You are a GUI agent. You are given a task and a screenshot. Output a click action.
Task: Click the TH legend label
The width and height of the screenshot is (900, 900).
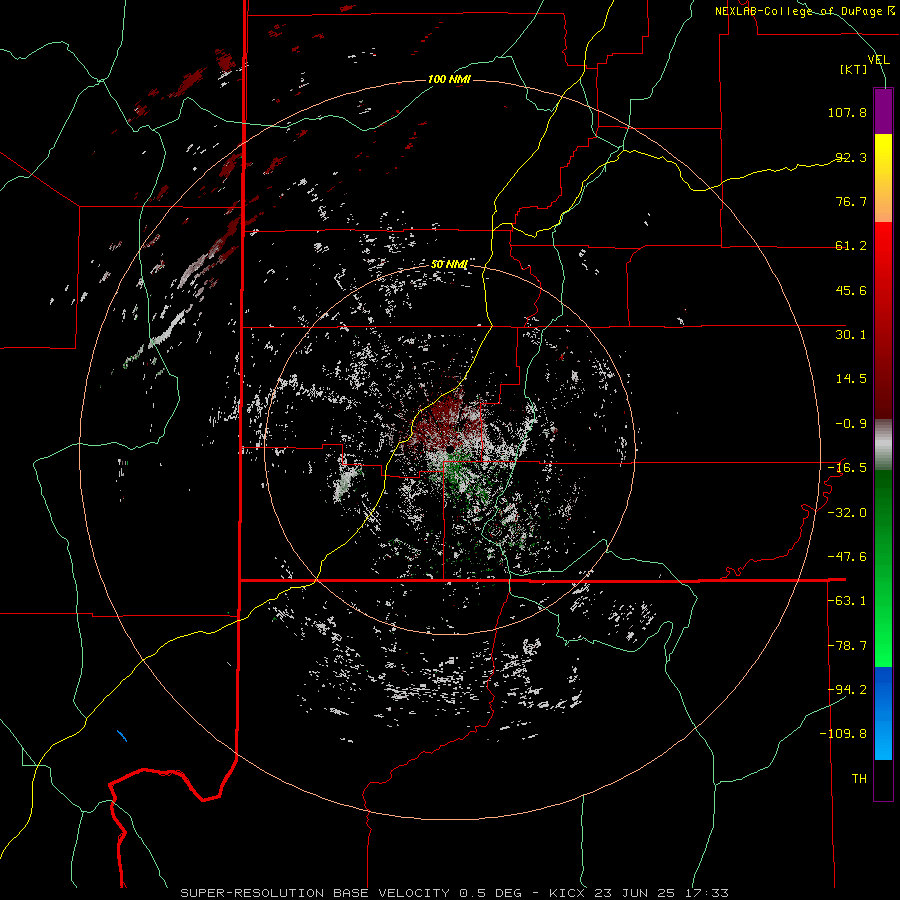pos(859,779)
